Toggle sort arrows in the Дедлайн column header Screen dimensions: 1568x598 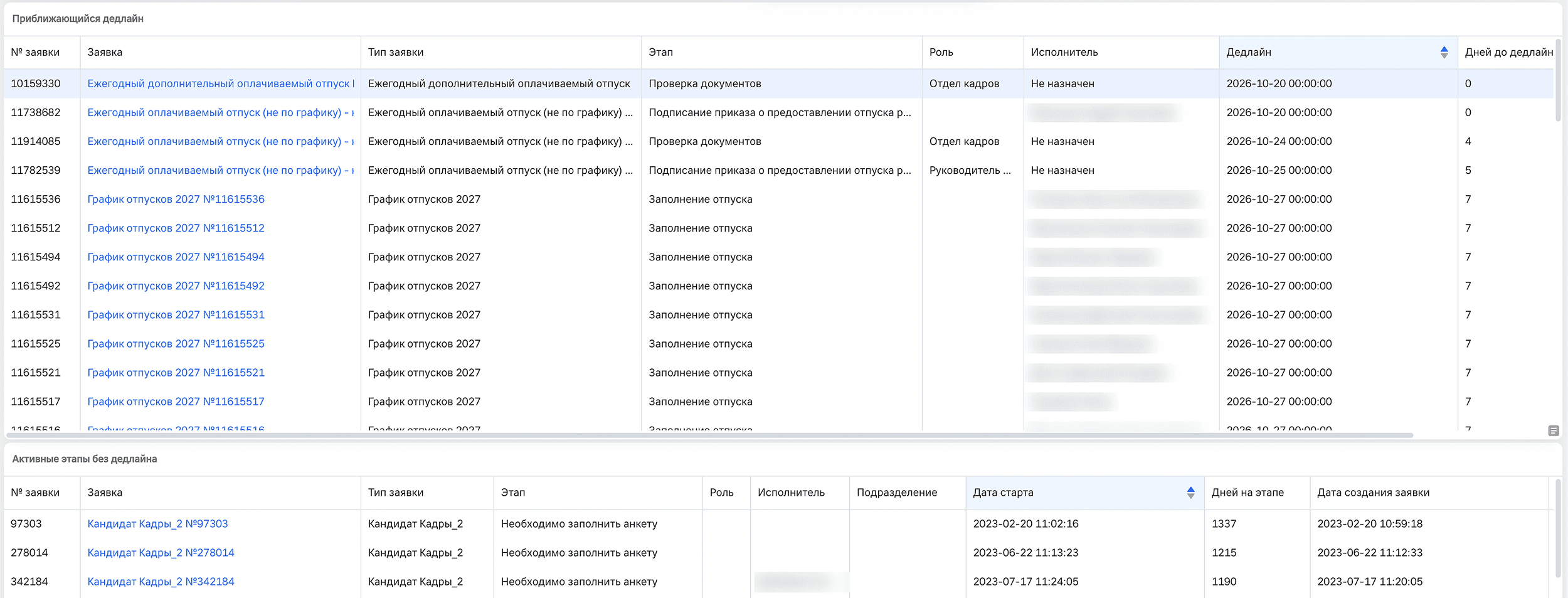pyautogui.click(x=1444, y=53)
